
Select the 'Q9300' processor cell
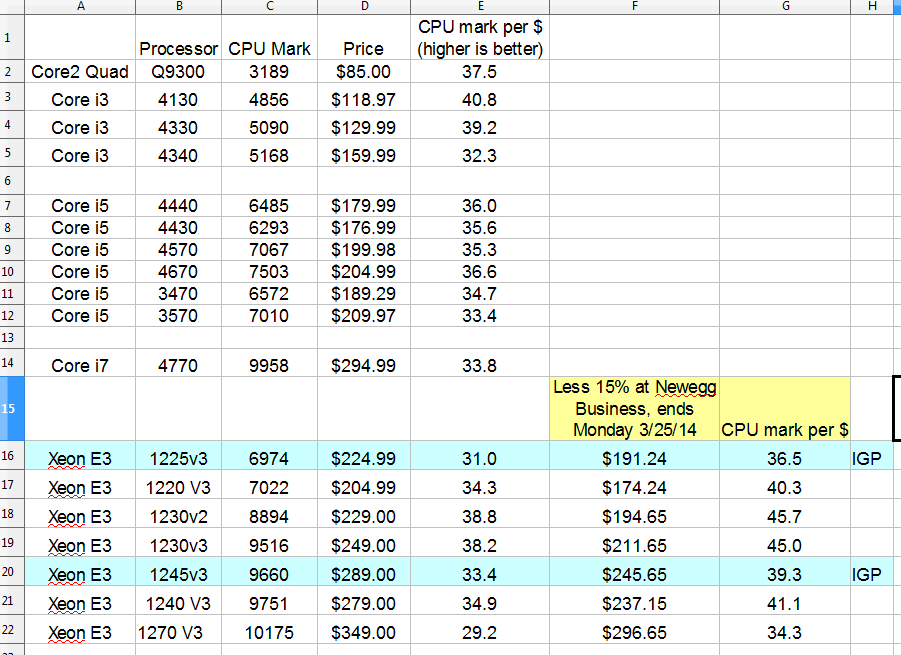click(x=179, y=72)
